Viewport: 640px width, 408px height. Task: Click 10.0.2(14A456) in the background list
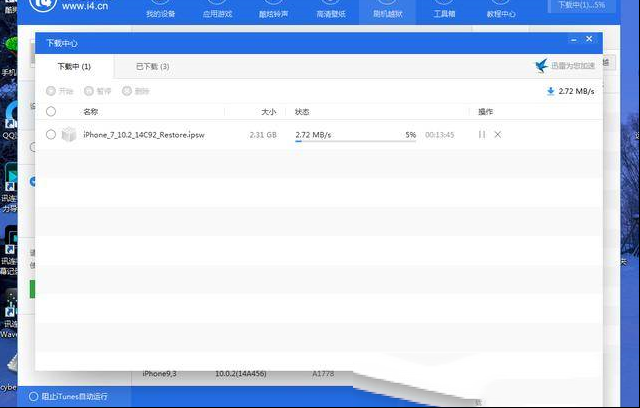(x=241, y=373)
